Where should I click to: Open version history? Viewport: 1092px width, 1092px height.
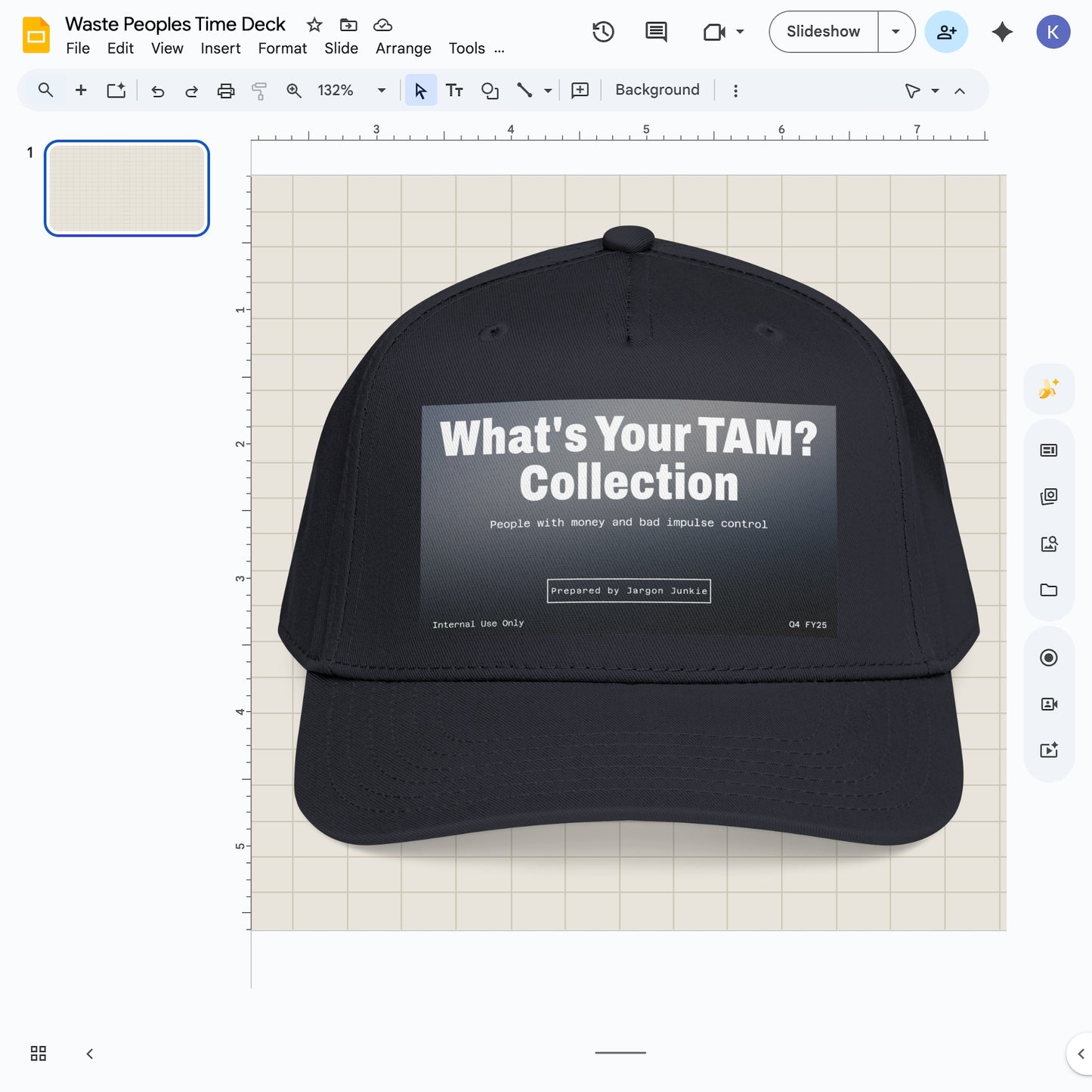point(602,32)
